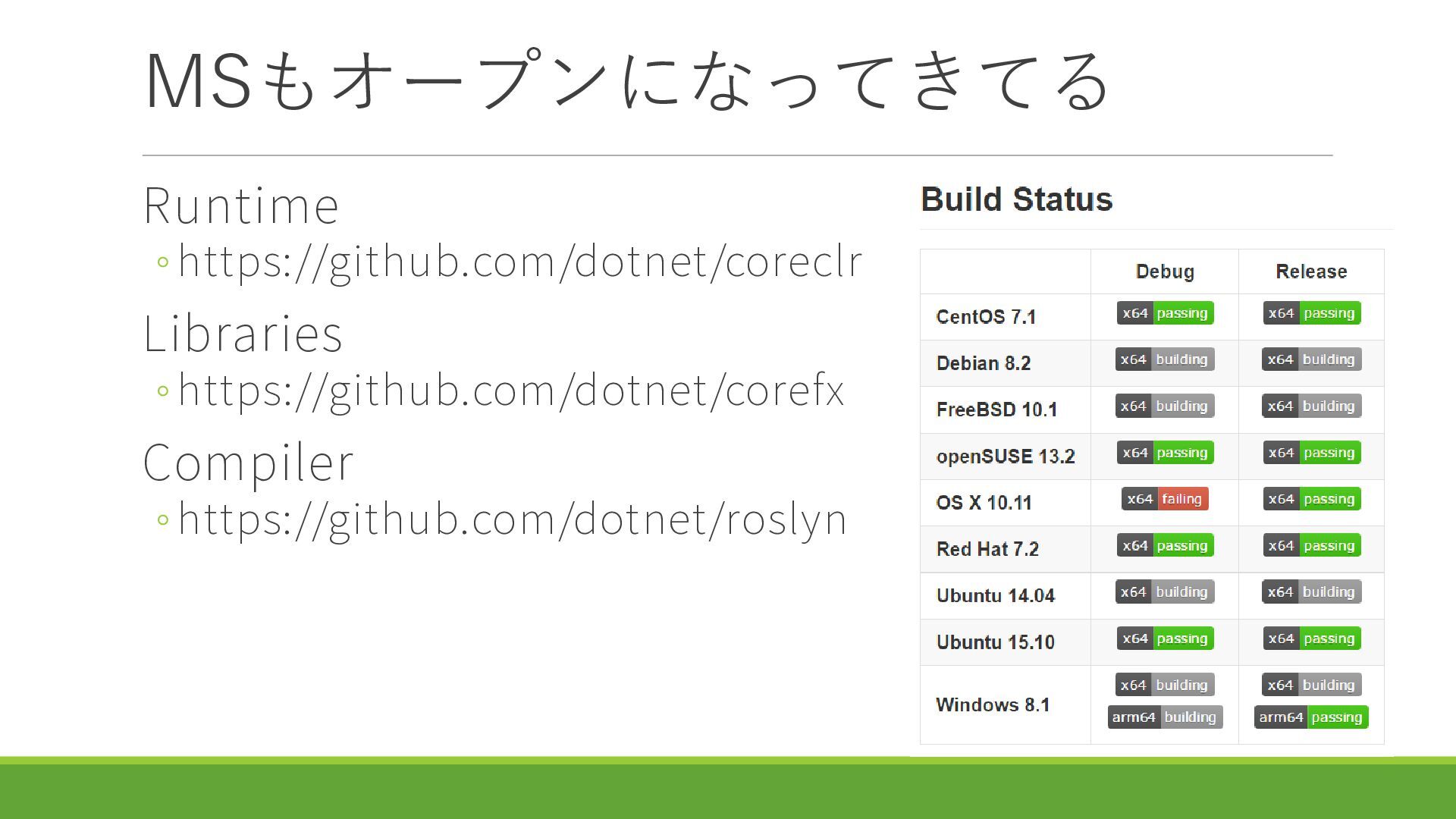The image size is (1456, 819).
Task: Click the Release column header
Action: click(x=1311, y=271)
